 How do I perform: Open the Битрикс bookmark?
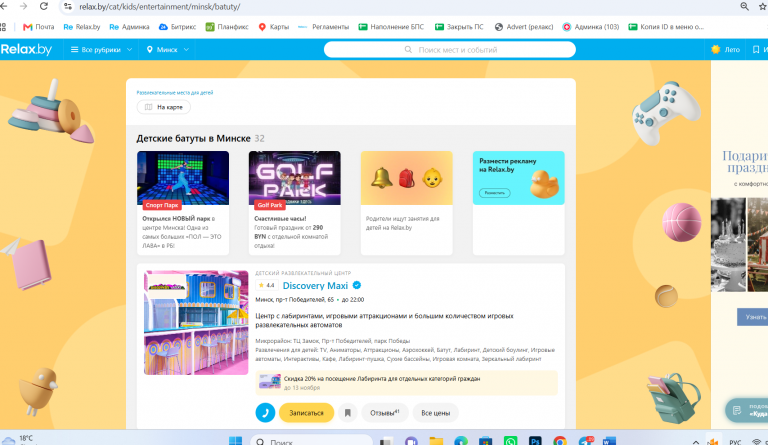click(177, 27)
